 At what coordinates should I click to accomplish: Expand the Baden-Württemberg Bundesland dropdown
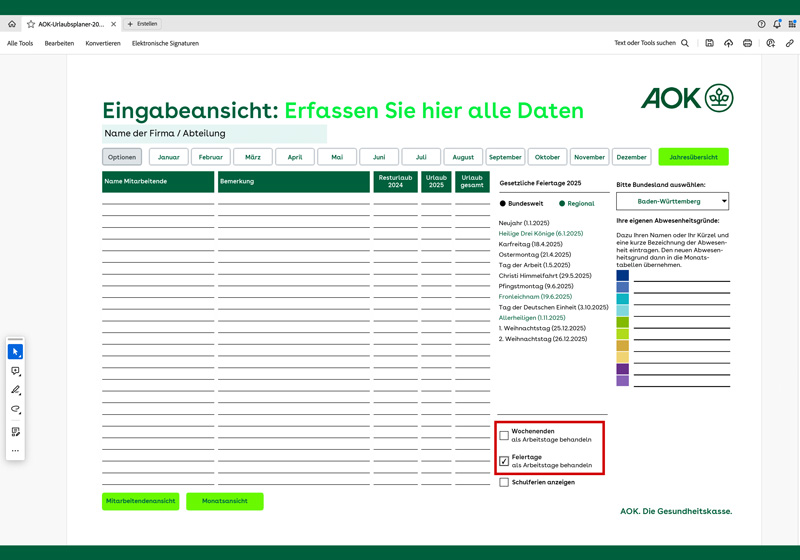[672, 201]
